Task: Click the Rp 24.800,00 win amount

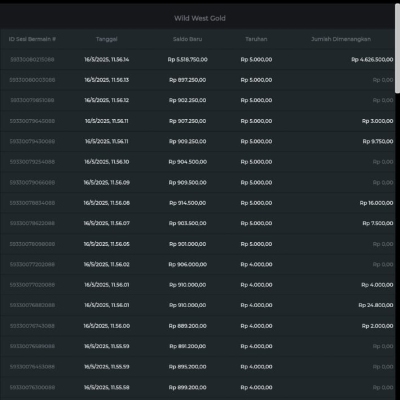Action: pos(376,305)
